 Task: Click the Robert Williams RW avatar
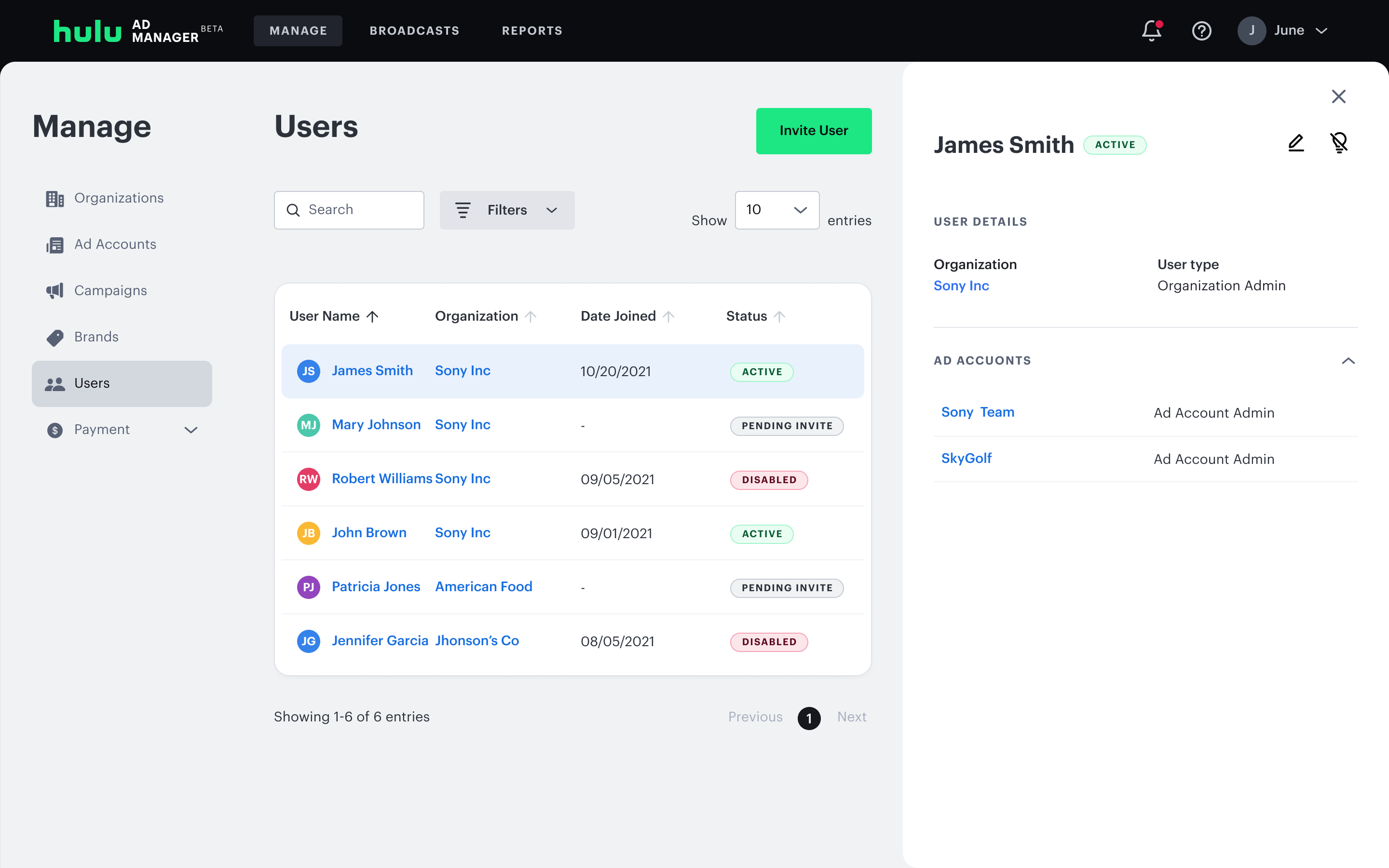(x=308, y=479)
